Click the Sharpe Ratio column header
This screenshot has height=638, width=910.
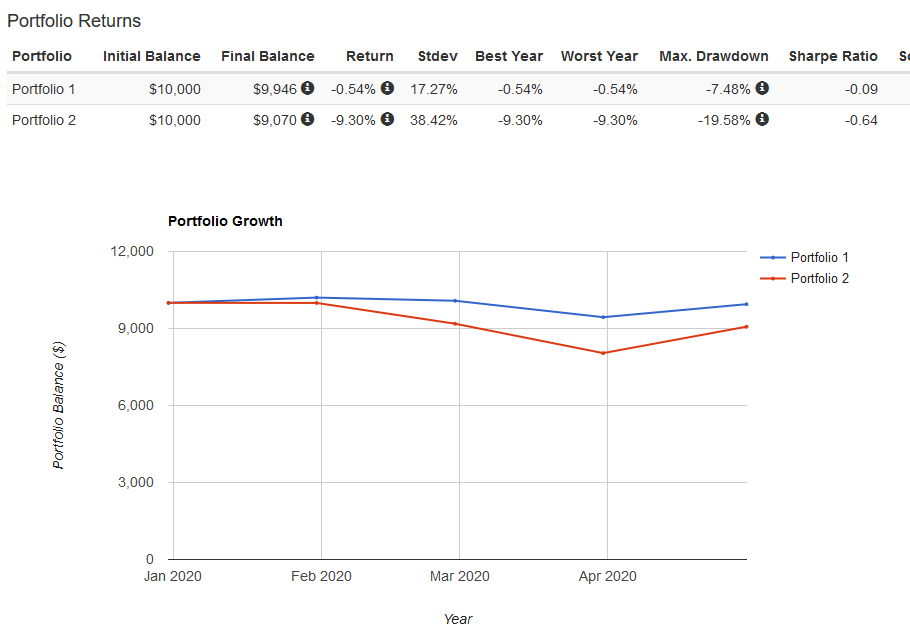832,56
